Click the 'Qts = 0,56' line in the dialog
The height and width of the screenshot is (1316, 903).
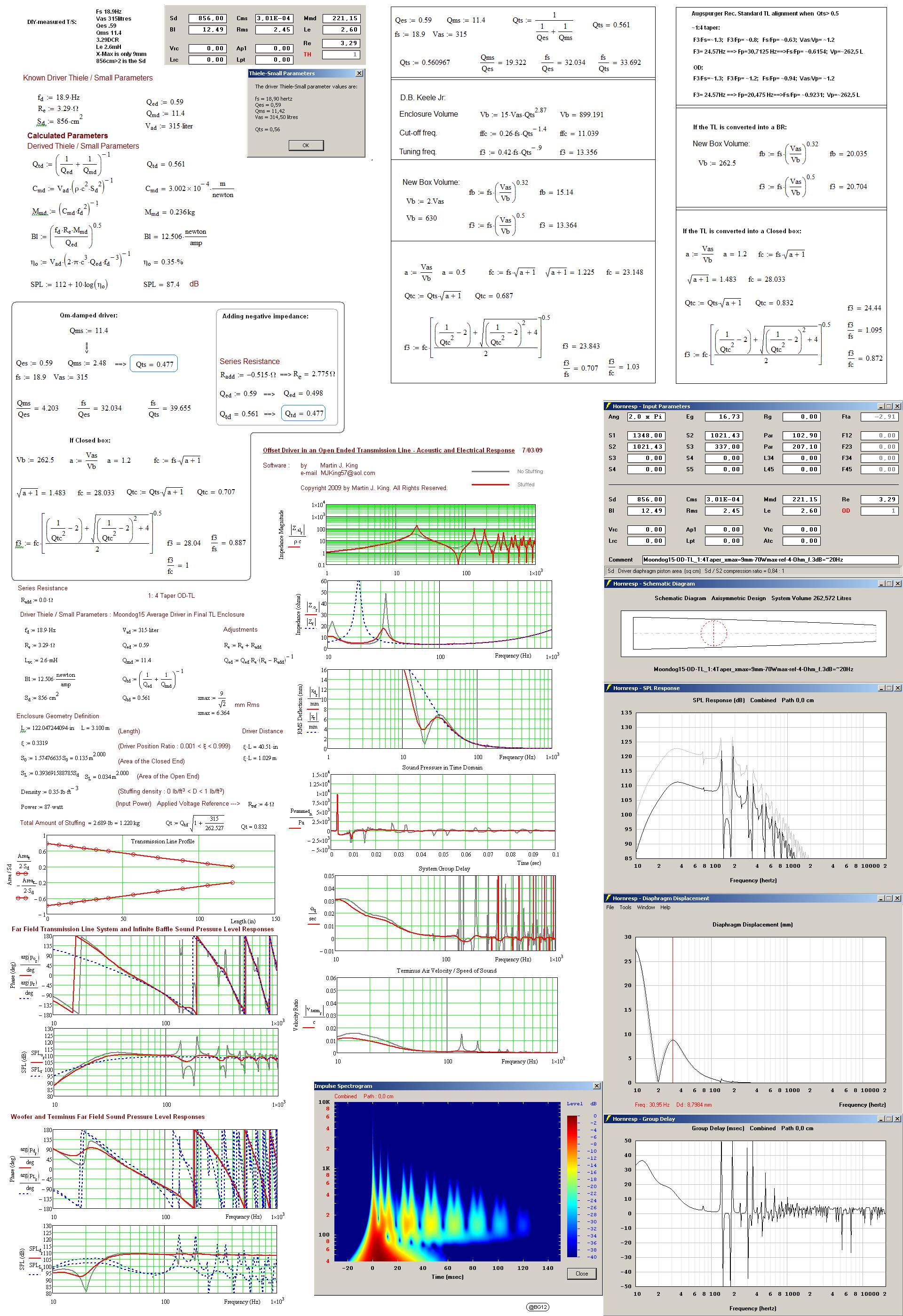[x=268, y=129]
